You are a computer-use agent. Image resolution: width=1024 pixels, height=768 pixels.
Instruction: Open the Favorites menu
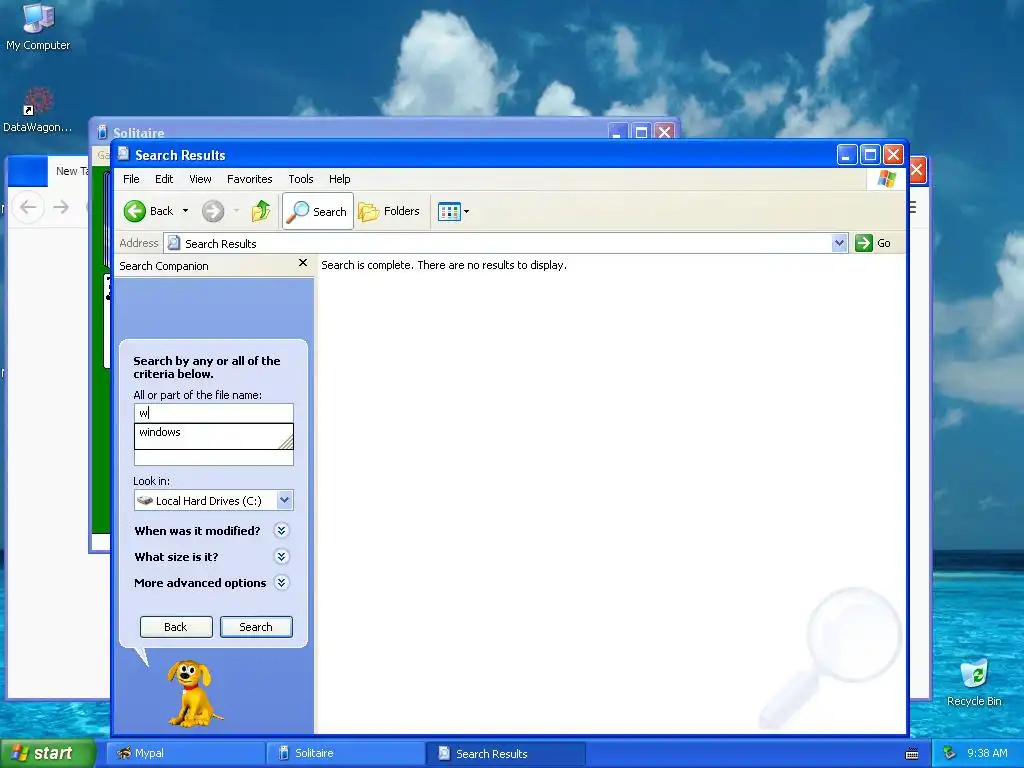click(x=249, y=179)
